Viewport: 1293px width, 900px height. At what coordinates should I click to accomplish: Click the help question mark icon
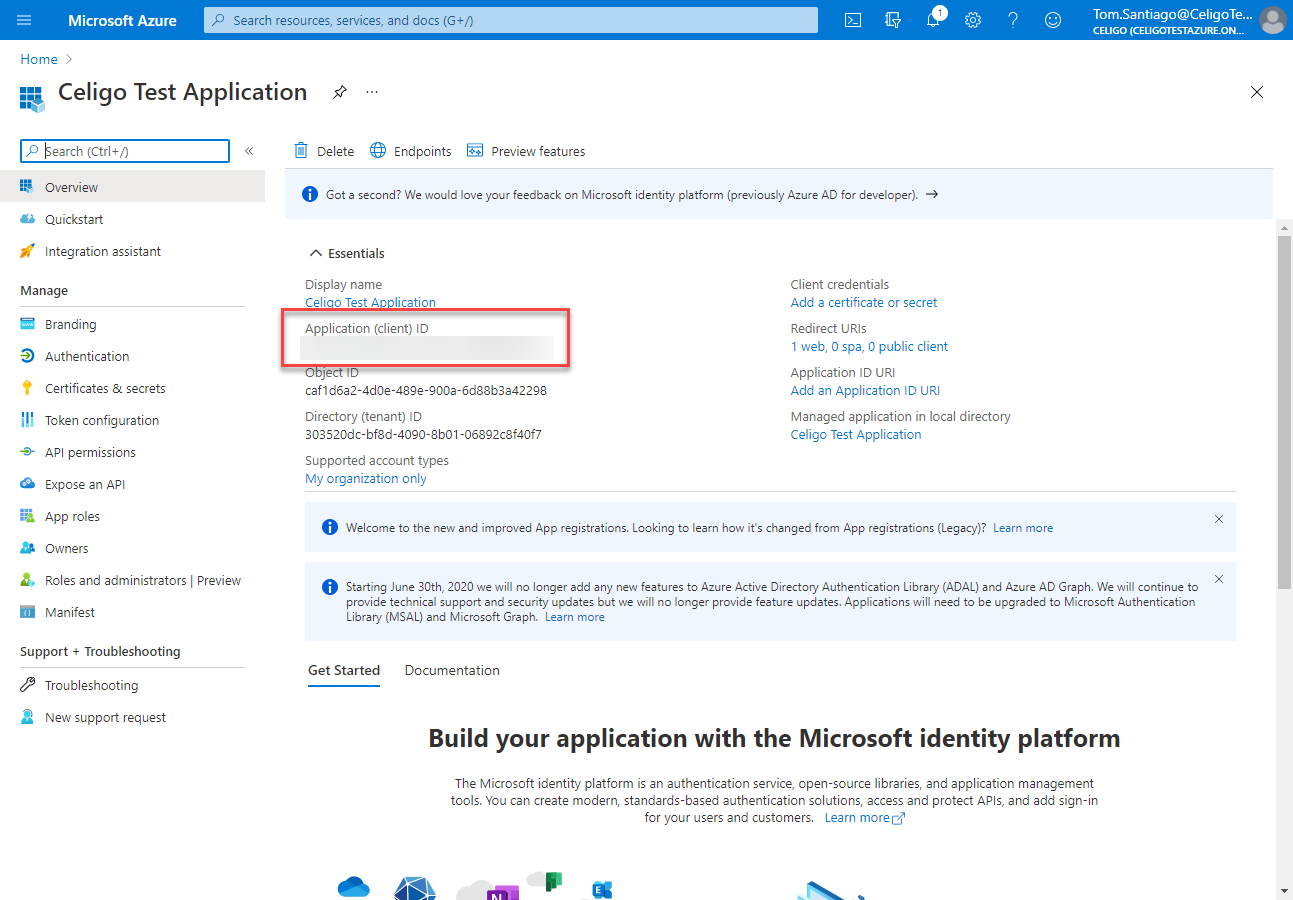1013,20
